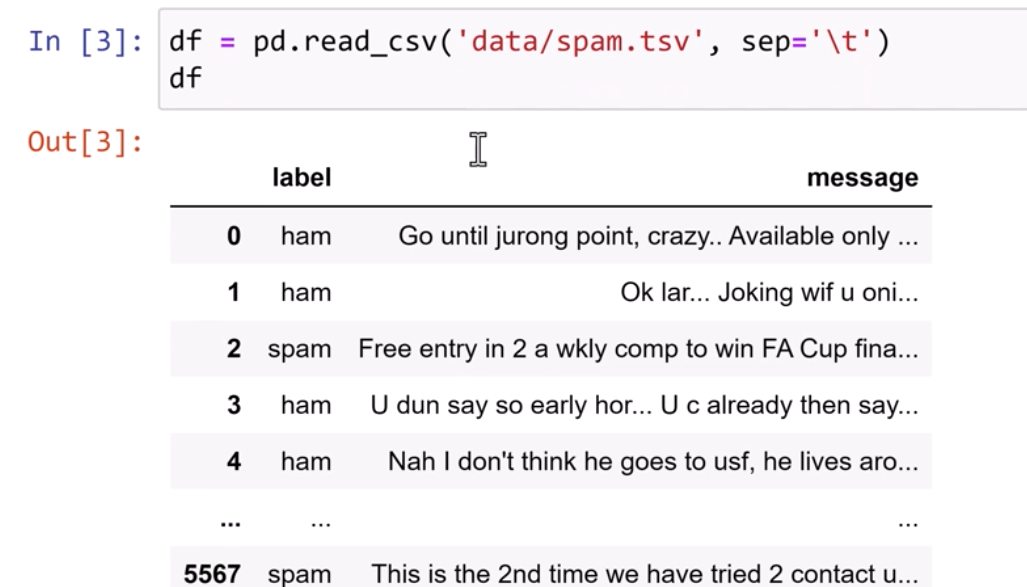Select row index 4 in output
1027x587 pixels.
click(234, 461)
